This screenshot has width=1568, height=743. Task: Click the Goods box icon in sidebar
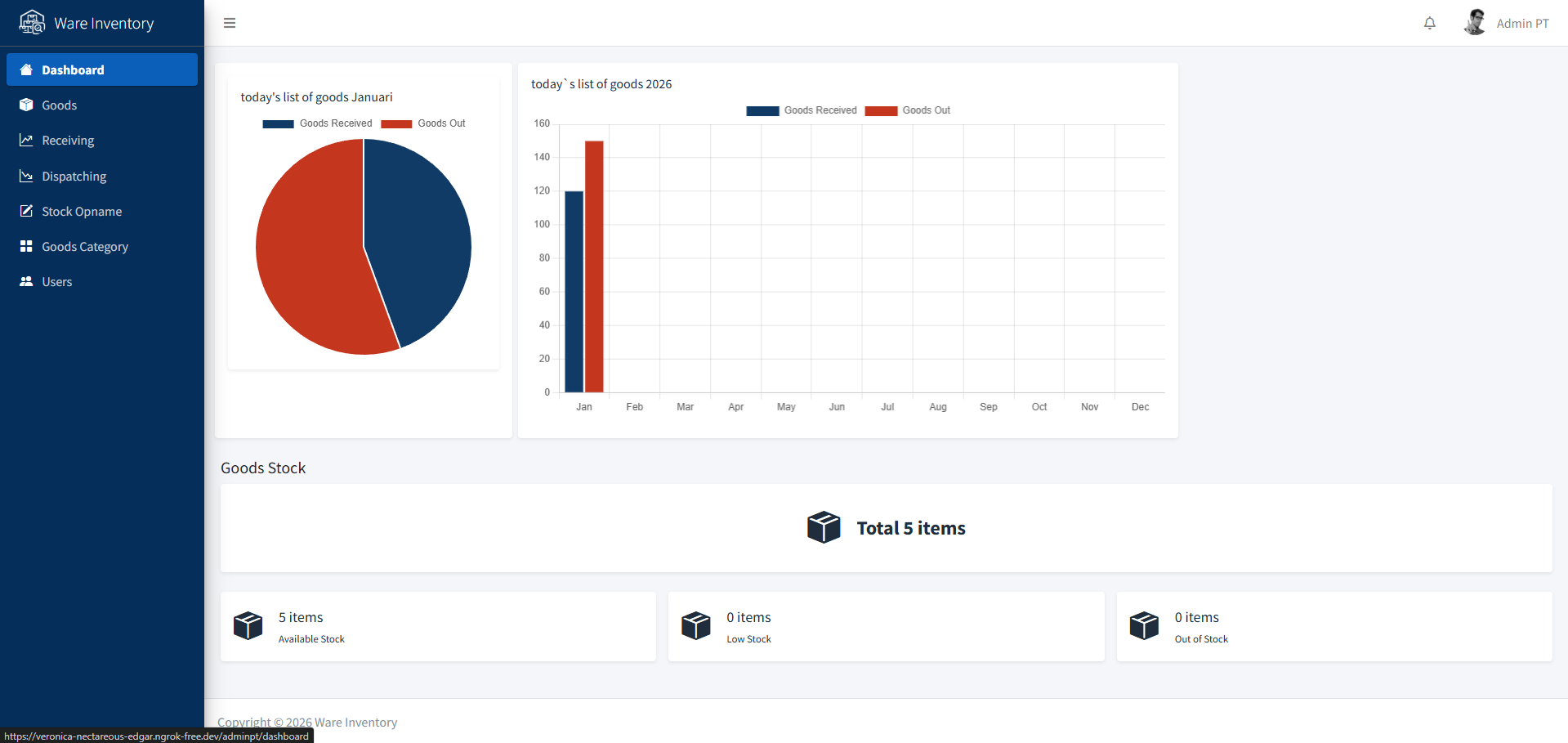coord(26,105)
